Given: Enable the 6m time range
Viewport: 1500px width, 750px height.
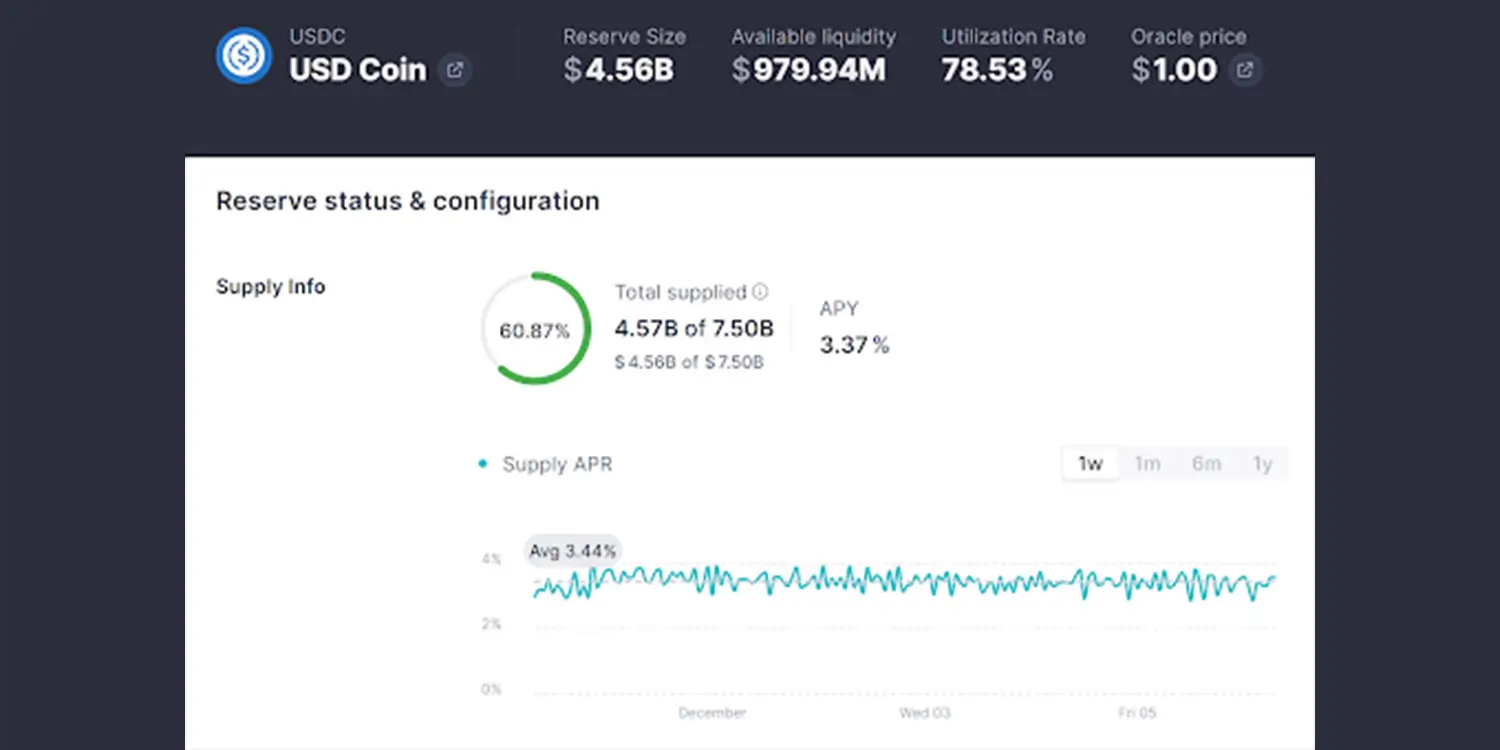Looking at the screenshot, I should point(1206,463).
